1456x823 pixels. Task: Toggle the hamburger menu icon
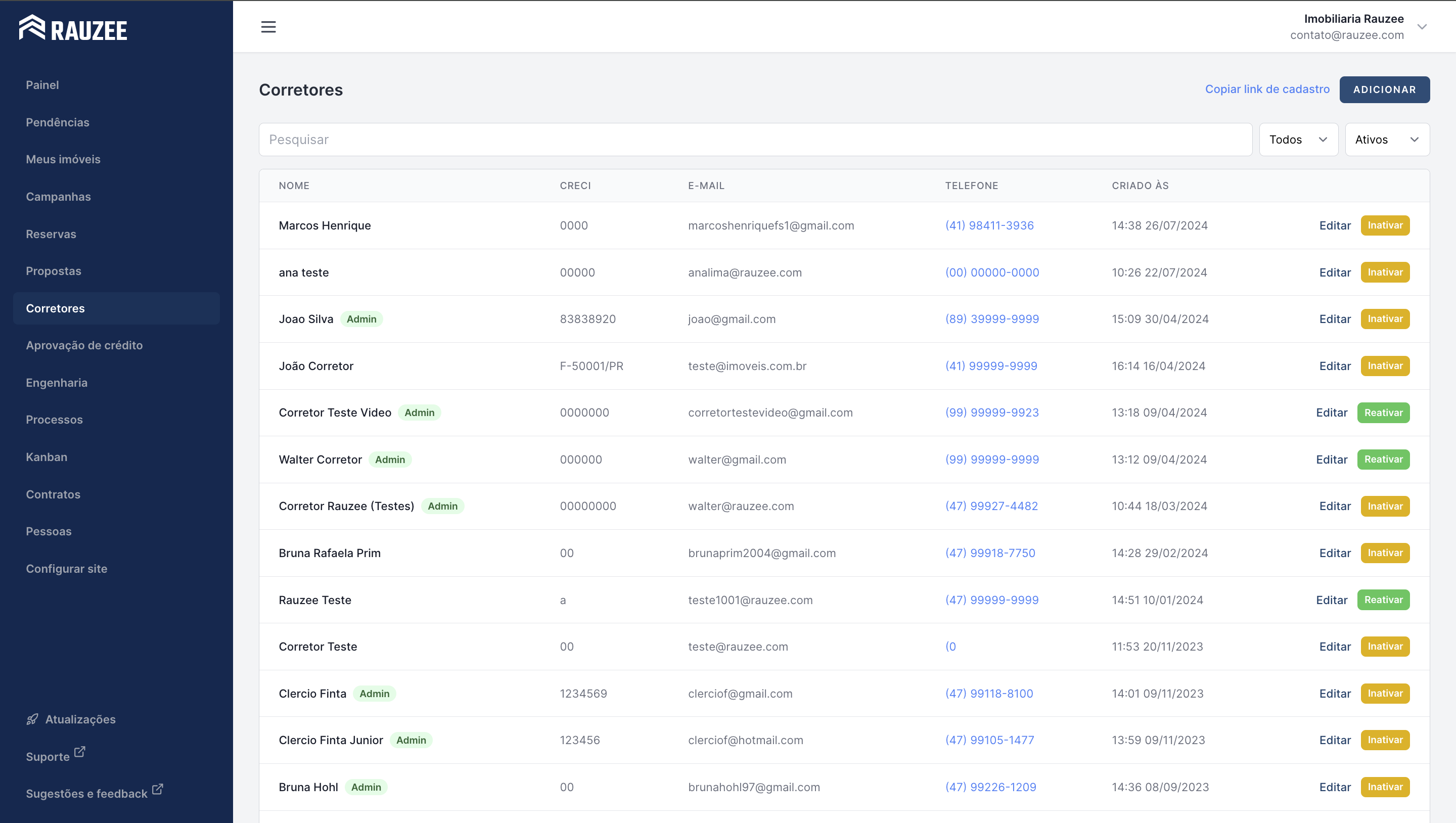coord(268,27)
